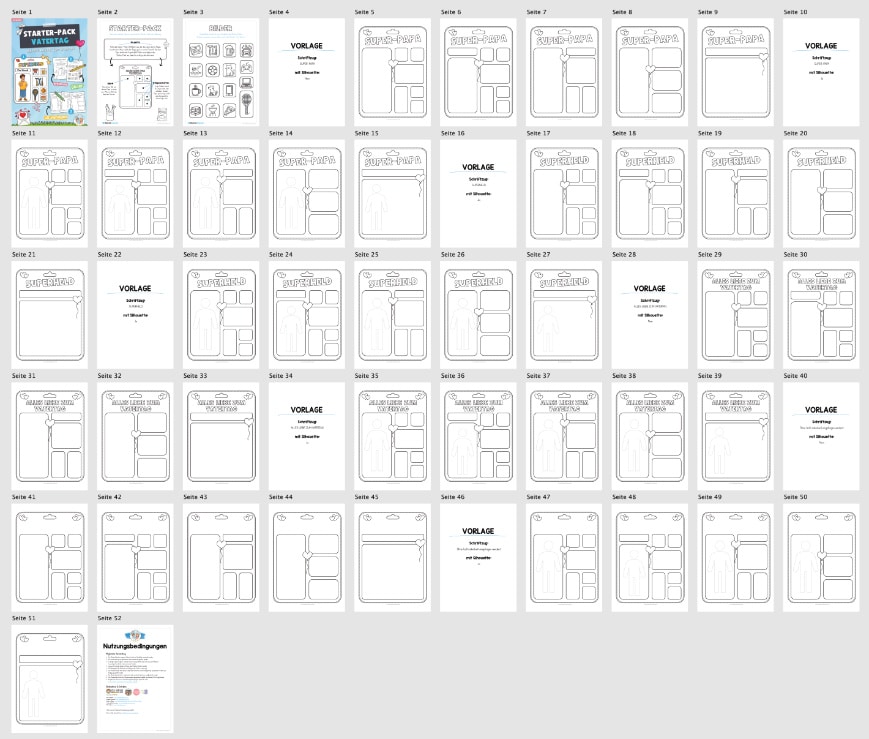Image resolution: width=869 pixels, height=739 pixels.
Task: Open the colorful Starter-Pack Vatertag cover page
Action: pos(49,72)
